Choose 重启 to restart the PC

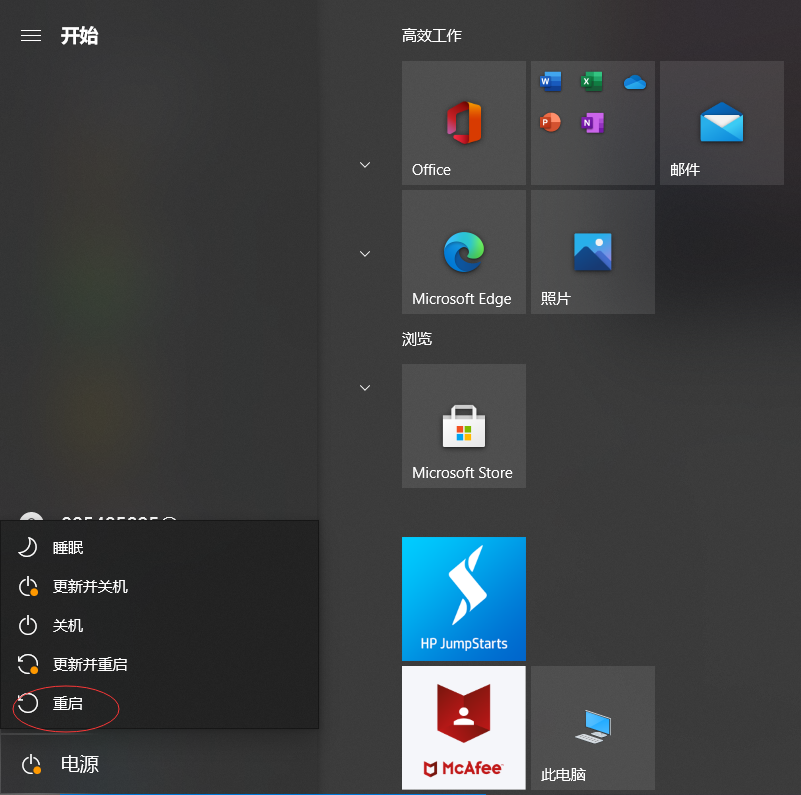[x=159, y=704]
